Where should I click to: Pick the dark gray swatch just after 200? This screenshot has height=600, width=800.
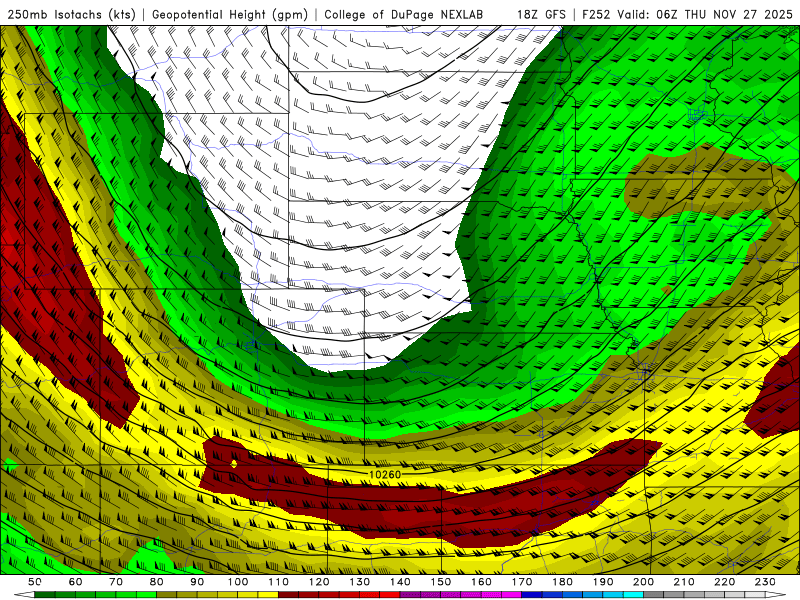tap(654, 595)
